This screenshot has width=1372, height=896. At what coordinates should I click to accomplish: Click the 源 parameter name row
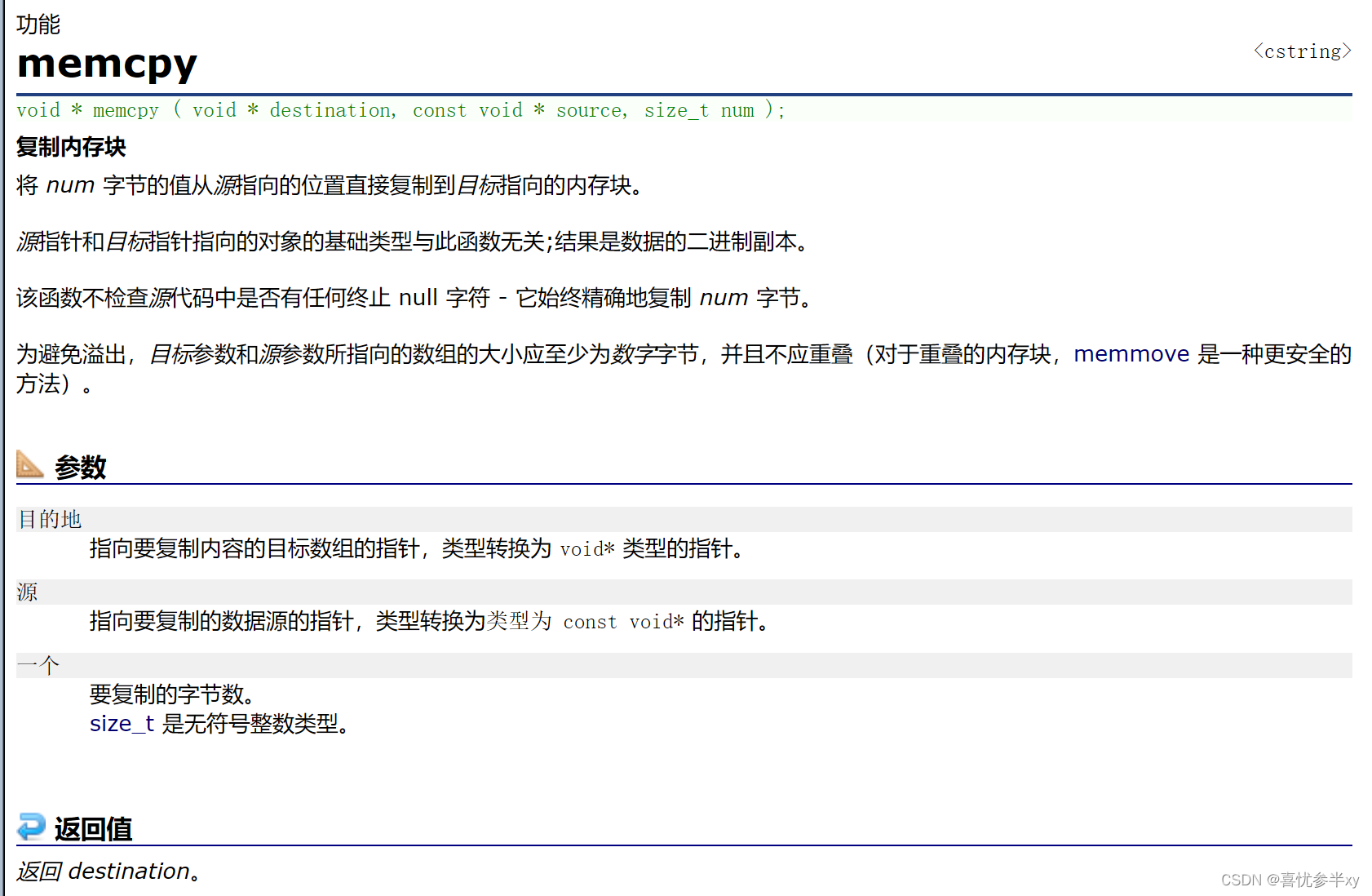click(x=684, y=592)
